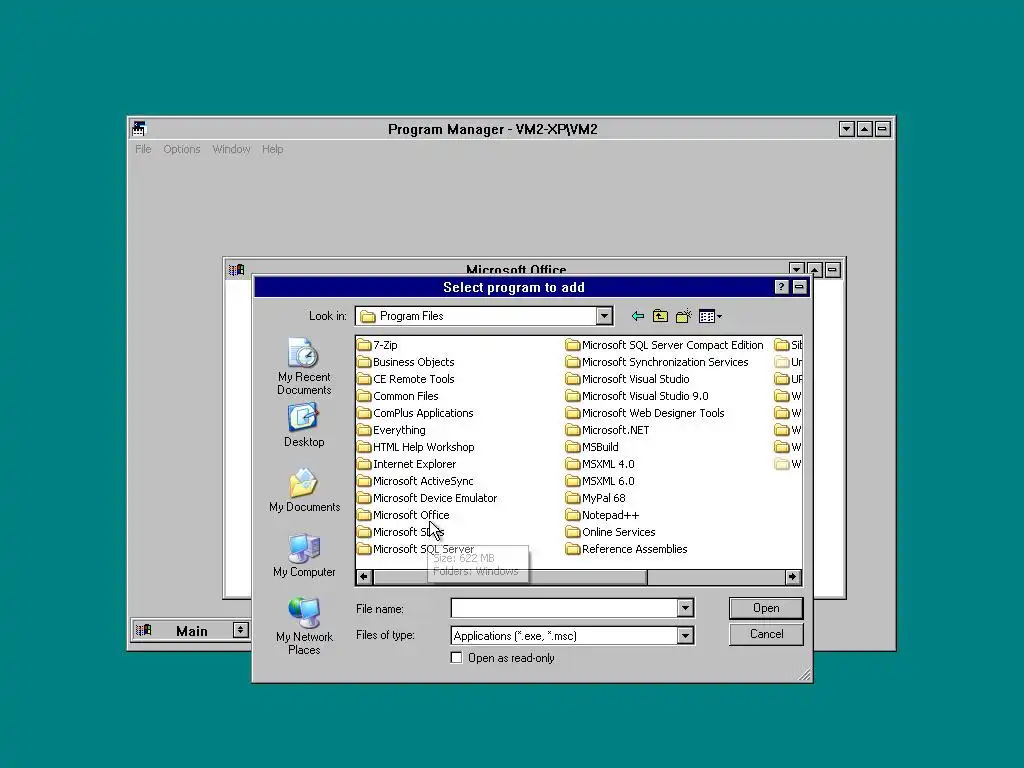Open My Recent Documents in places bar
Screen dimensions: 1024x768
click(x=304, y=366)
